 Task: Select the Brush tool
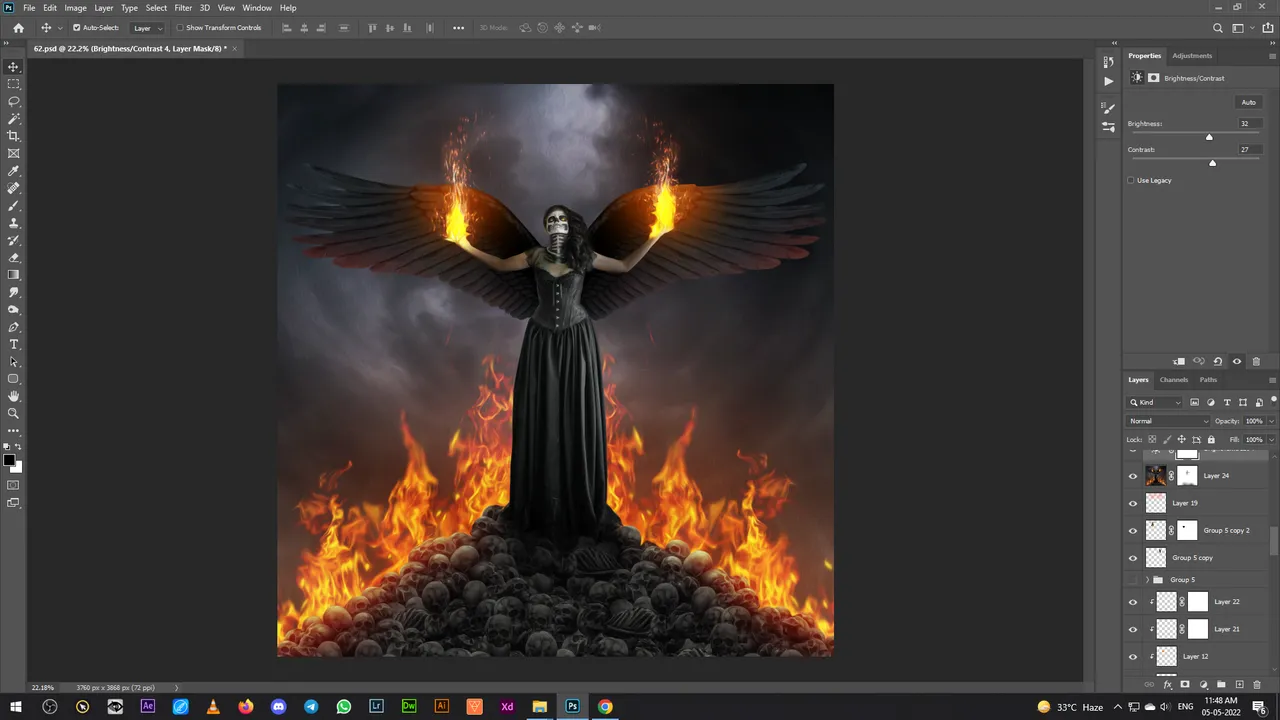point(14,206)
